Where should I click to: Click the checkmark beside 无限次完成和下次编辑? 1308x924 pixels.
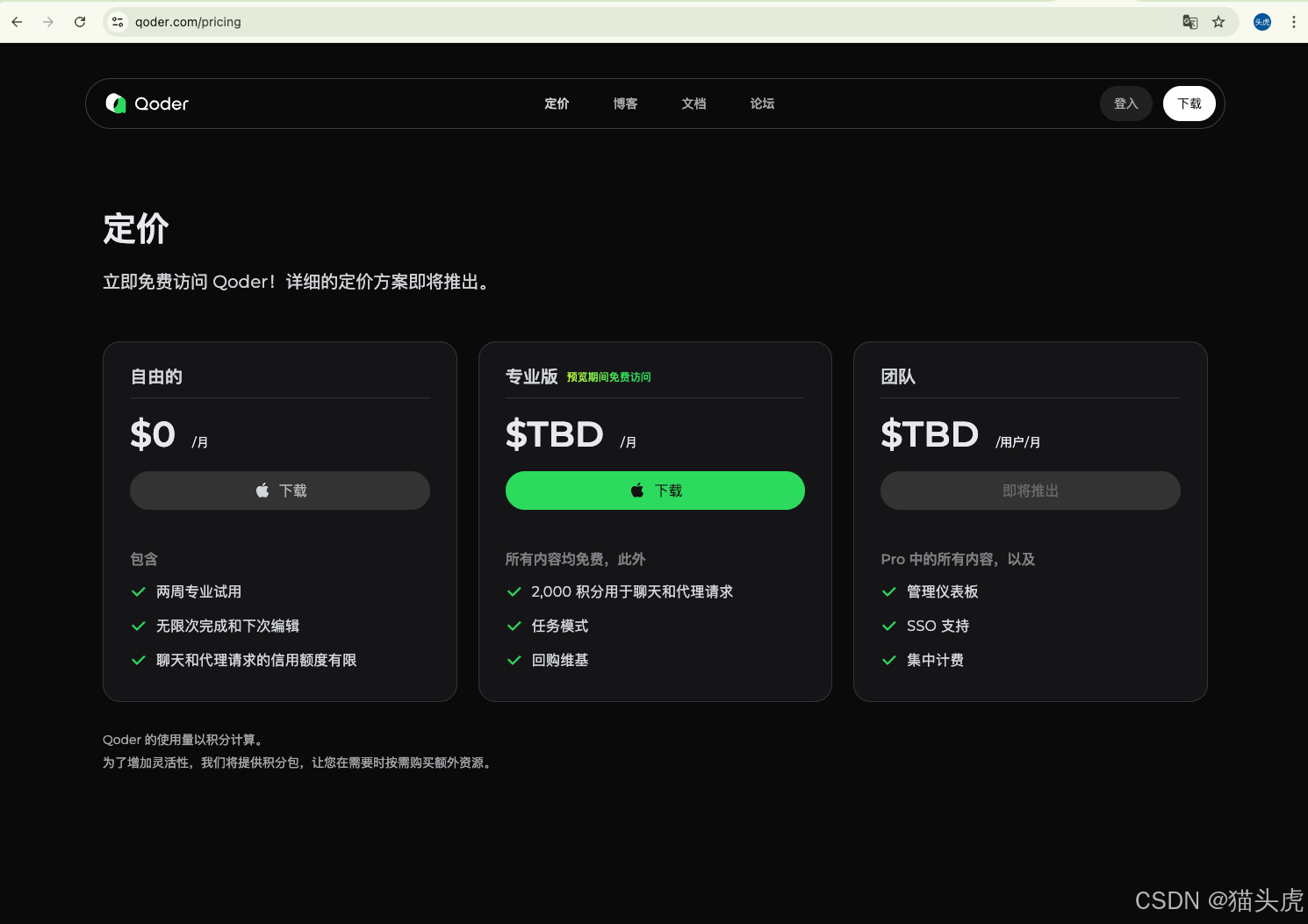pos(139,626)
